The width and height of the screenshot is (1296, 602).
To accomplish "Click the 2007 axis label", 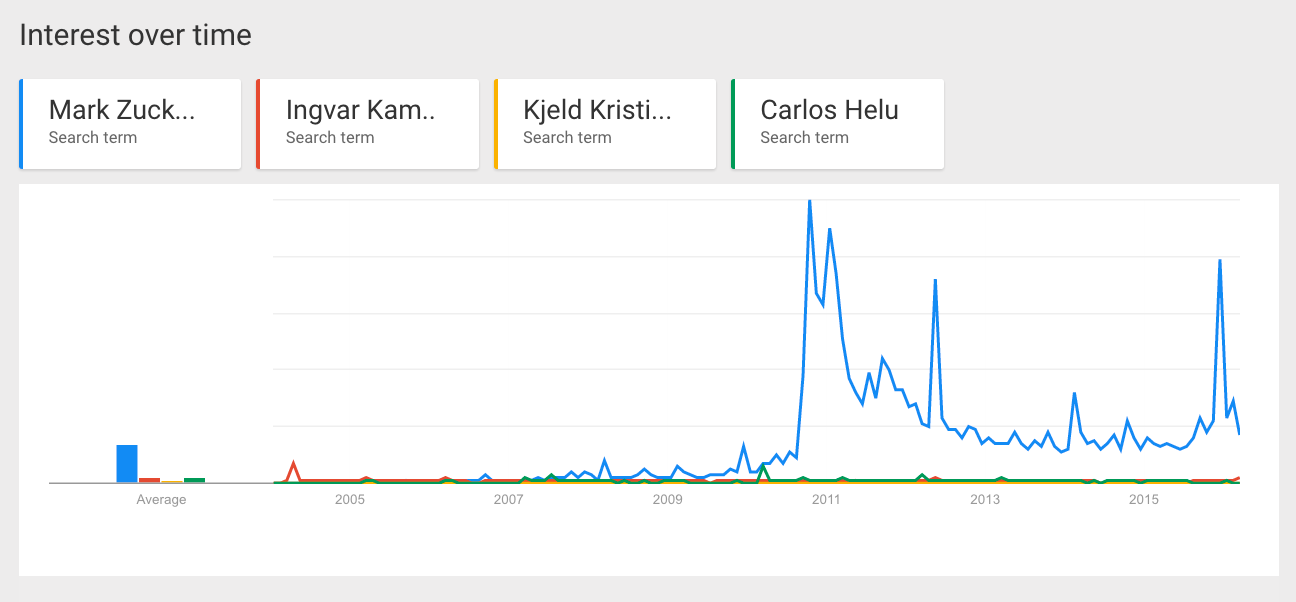I will pyautogui.click(x=509, y=499).
